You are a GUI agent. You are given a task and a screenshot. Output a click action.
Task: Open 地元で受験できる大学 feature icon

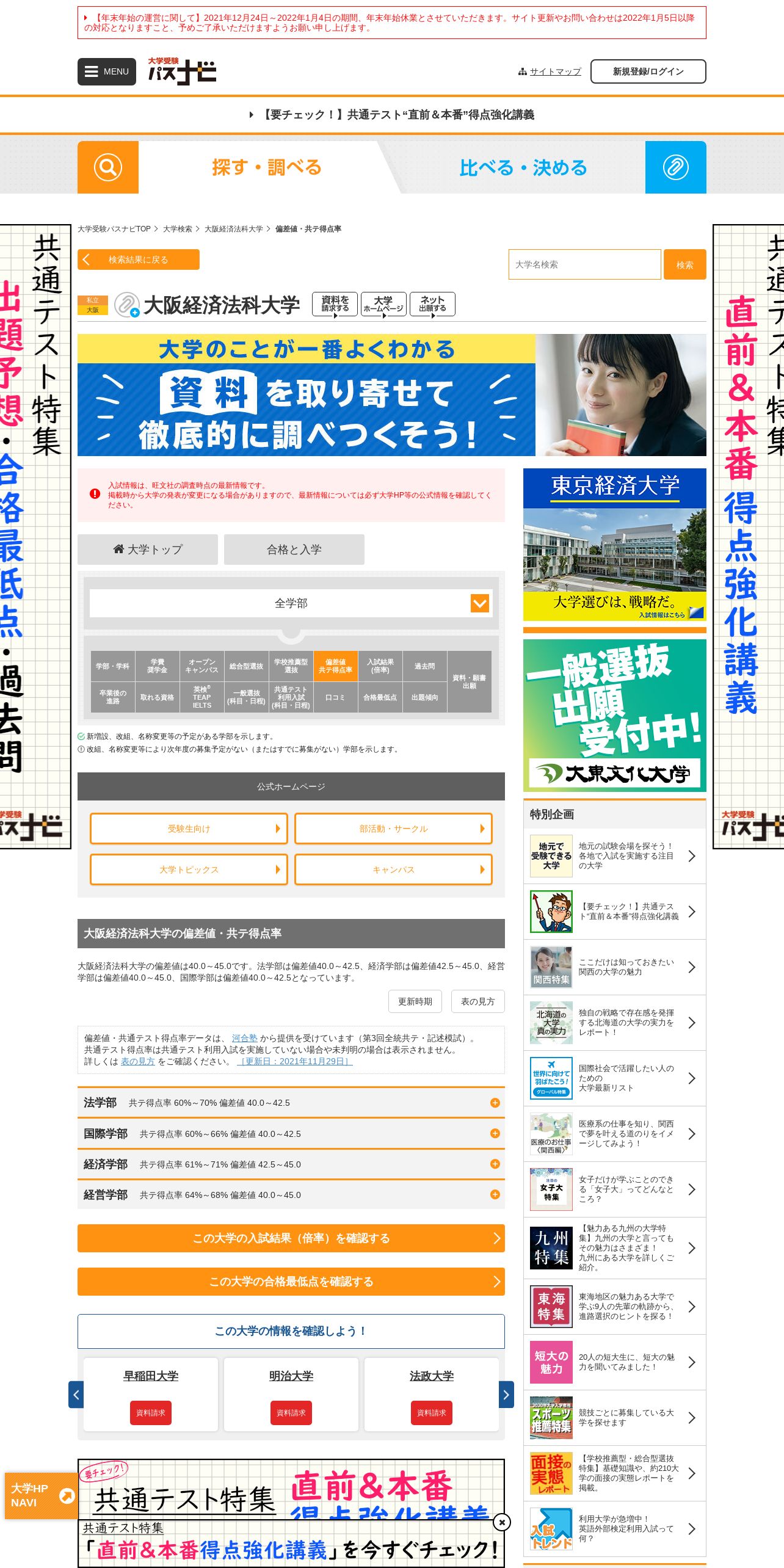click(551, 856)
